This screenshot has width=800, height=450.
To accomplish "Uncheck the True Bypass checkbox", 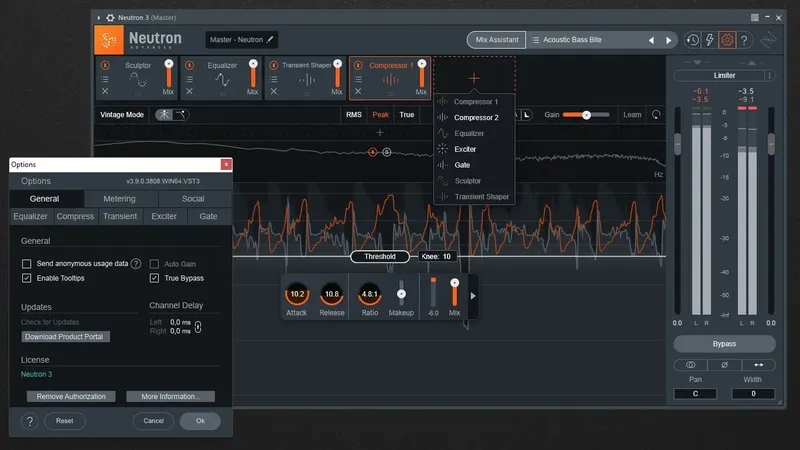I will tap(154, 278).
